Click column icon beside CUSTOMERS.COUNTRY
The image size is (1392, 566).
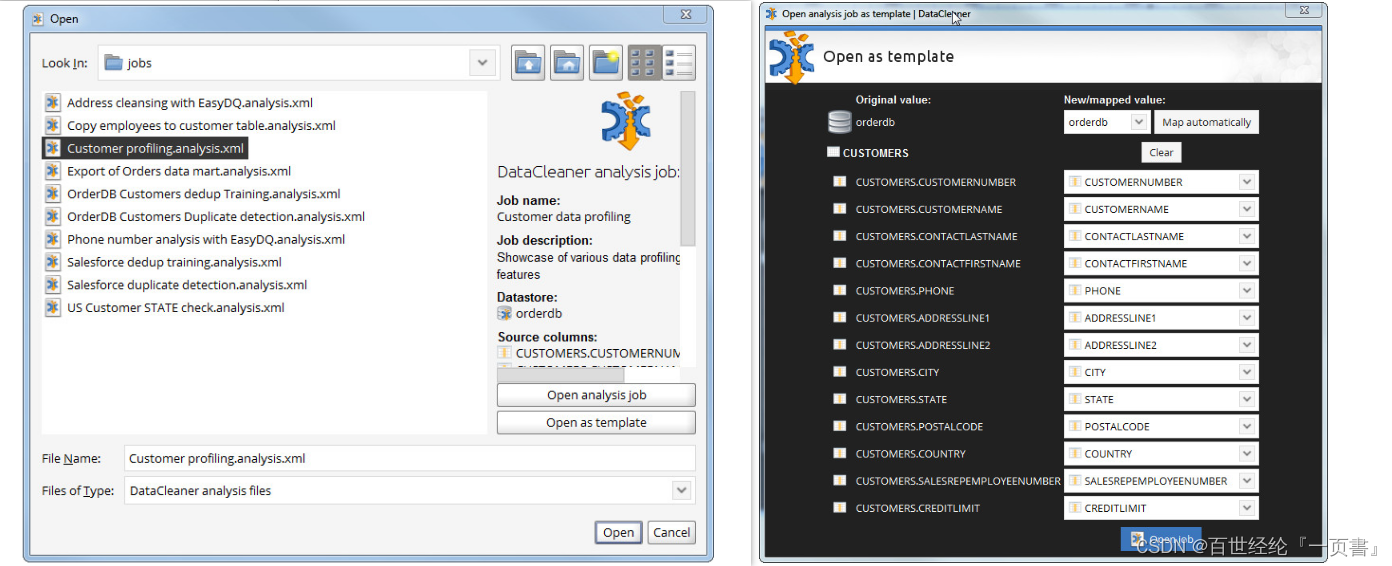point(840,453)
